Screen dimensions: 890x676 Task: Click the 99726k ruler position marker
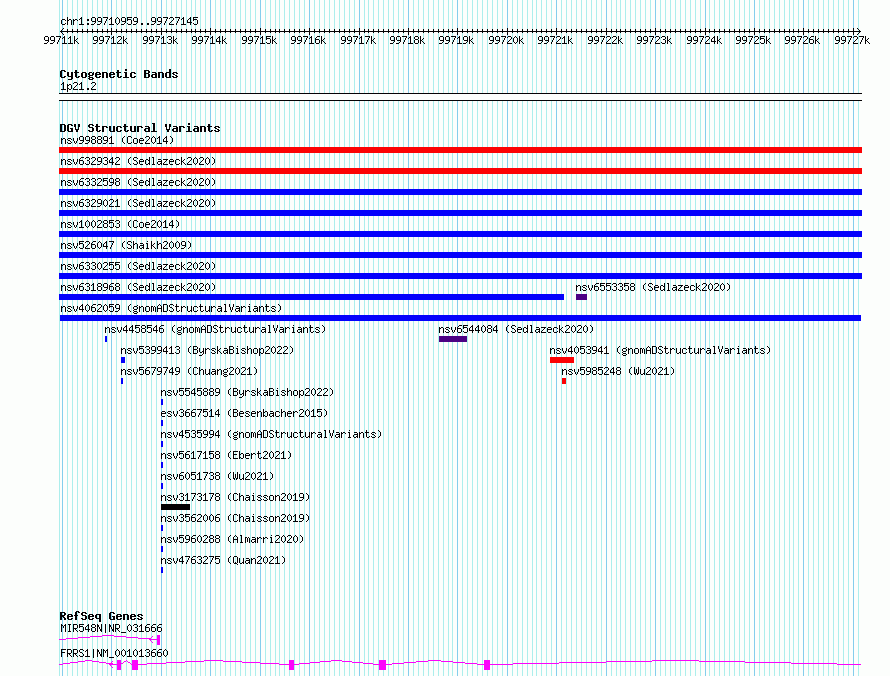click(802, 40)
